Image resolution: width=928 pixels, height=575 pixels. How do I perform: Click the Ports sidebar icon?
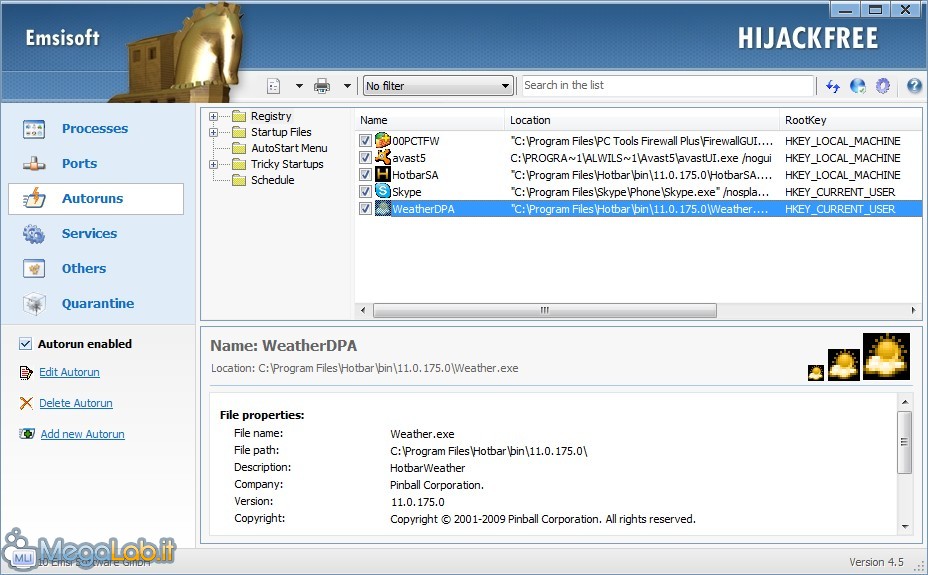tap(34, 164)
